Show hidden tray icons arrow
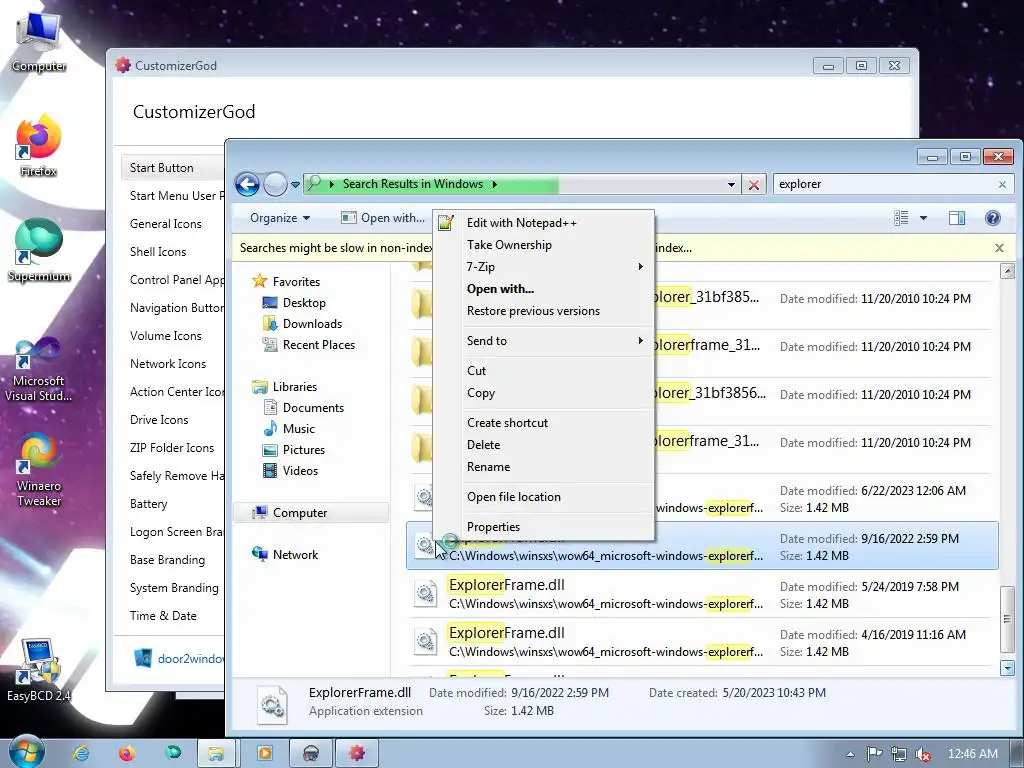 pyautogui.click(x=850, y=754)
